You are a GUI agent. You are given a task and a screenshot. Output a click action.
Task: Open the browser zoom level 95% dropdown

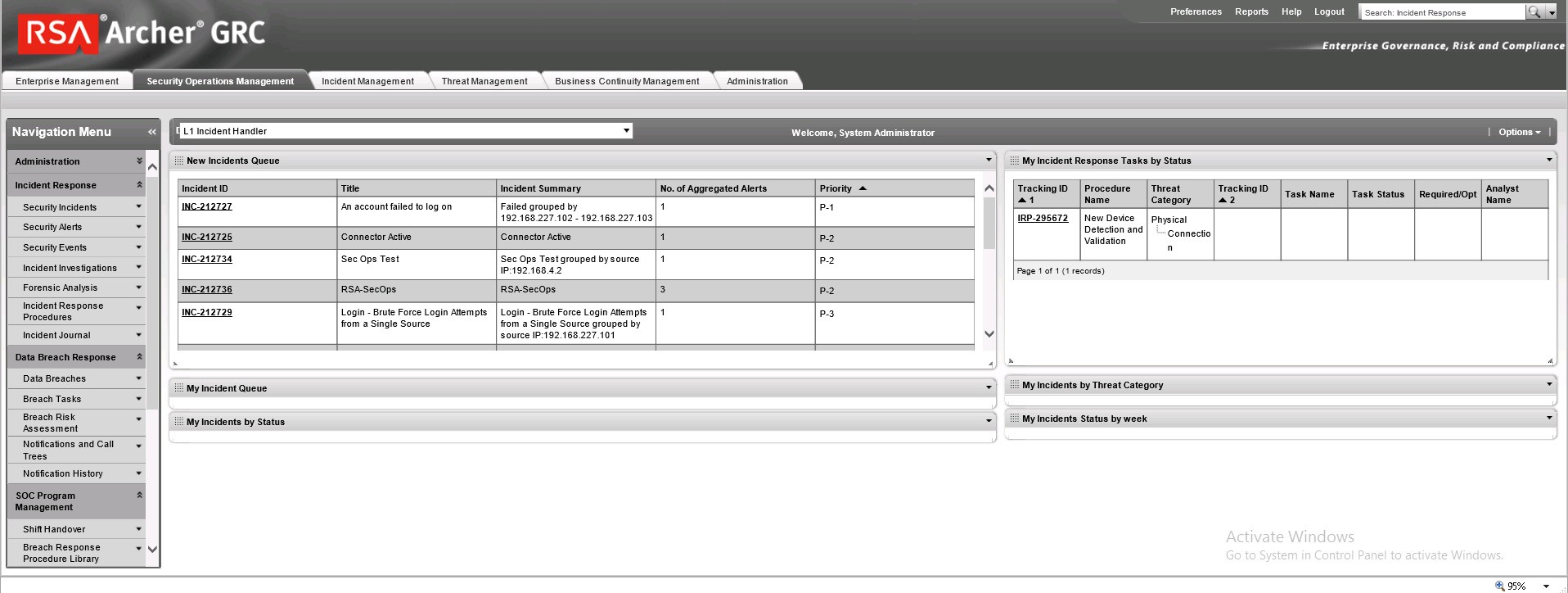pos(1546,586)
